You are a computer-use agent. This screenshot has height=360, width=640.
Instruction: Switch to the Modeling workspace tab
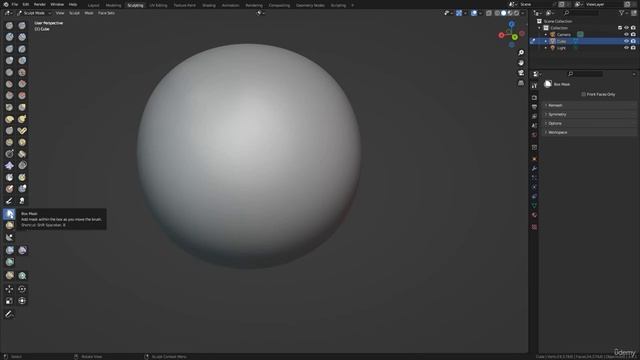point(113,5)
